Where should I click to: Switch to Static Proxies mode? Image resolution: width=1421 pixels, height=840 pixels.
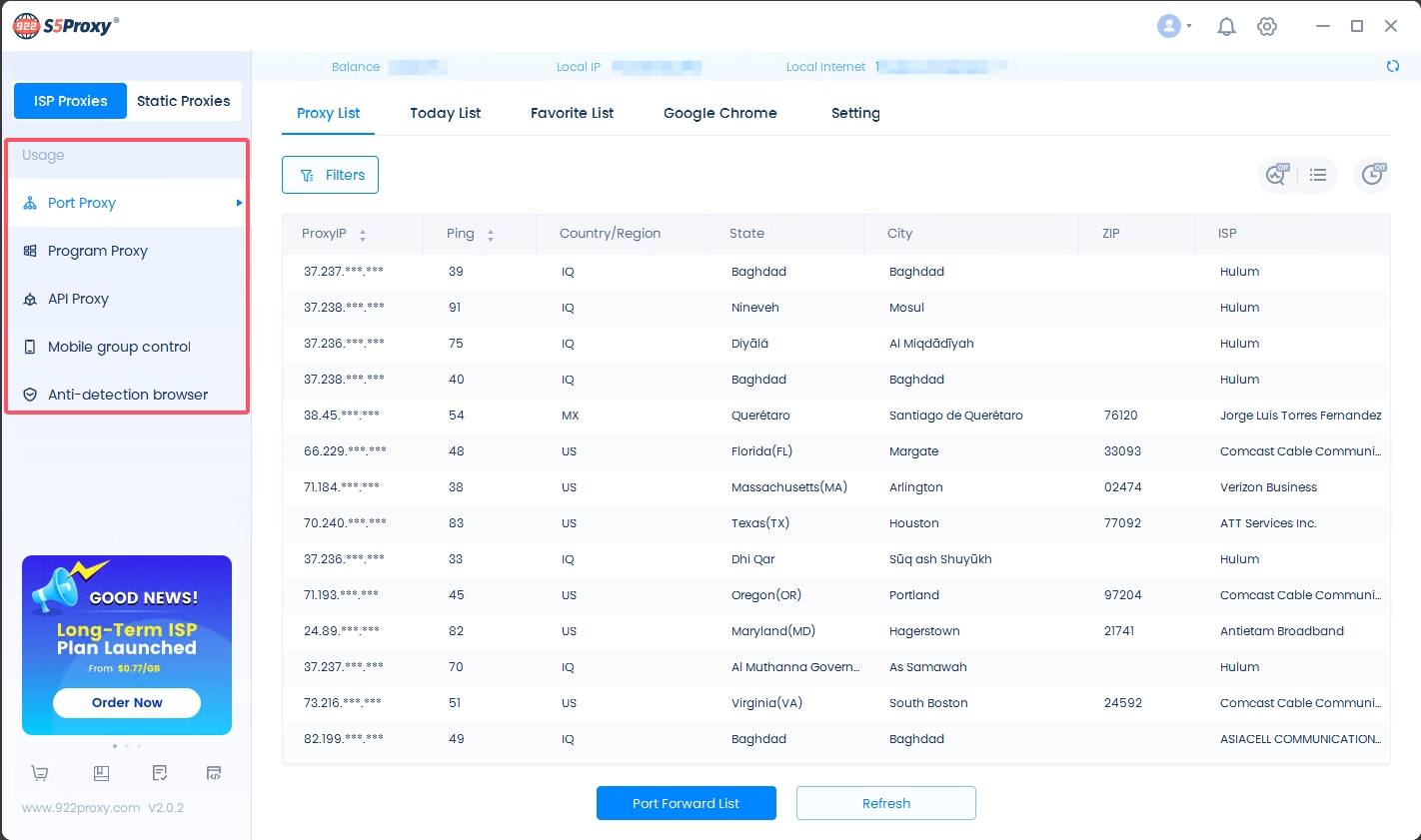click(x=183, y=101)
